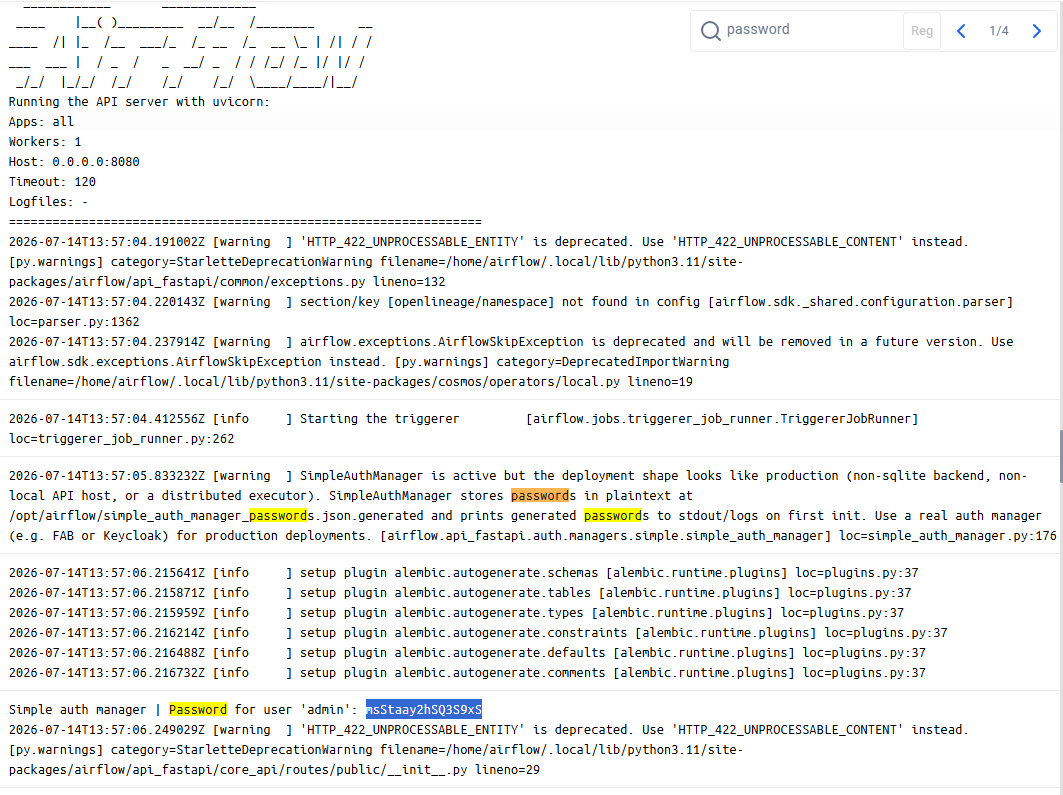1063x795 pixels.
Task: Click the 'Workers: 1' line
Action: tap(45, 142)
